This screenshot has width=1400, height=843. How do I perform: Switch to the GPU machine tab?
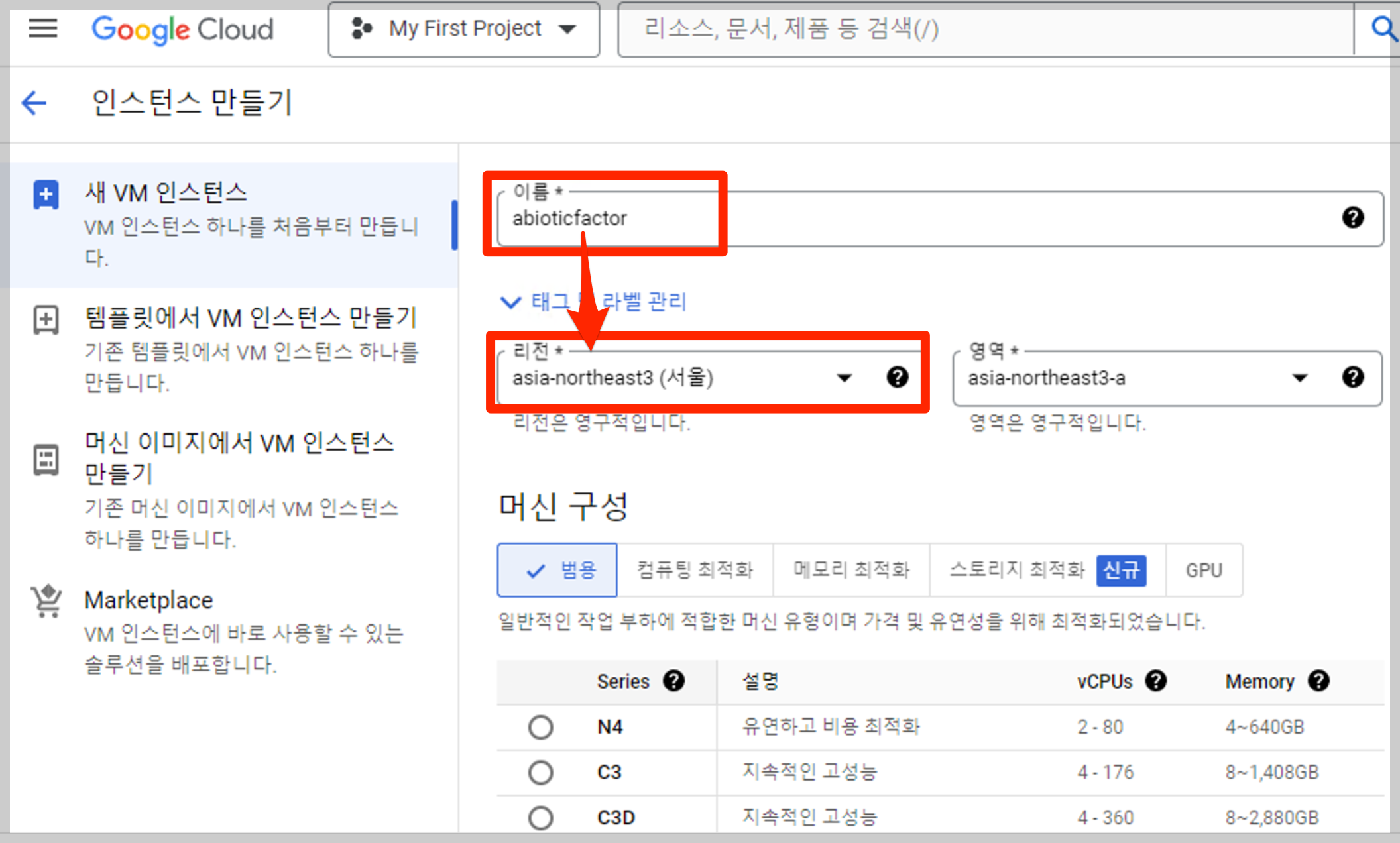[x=1203, y=570]
